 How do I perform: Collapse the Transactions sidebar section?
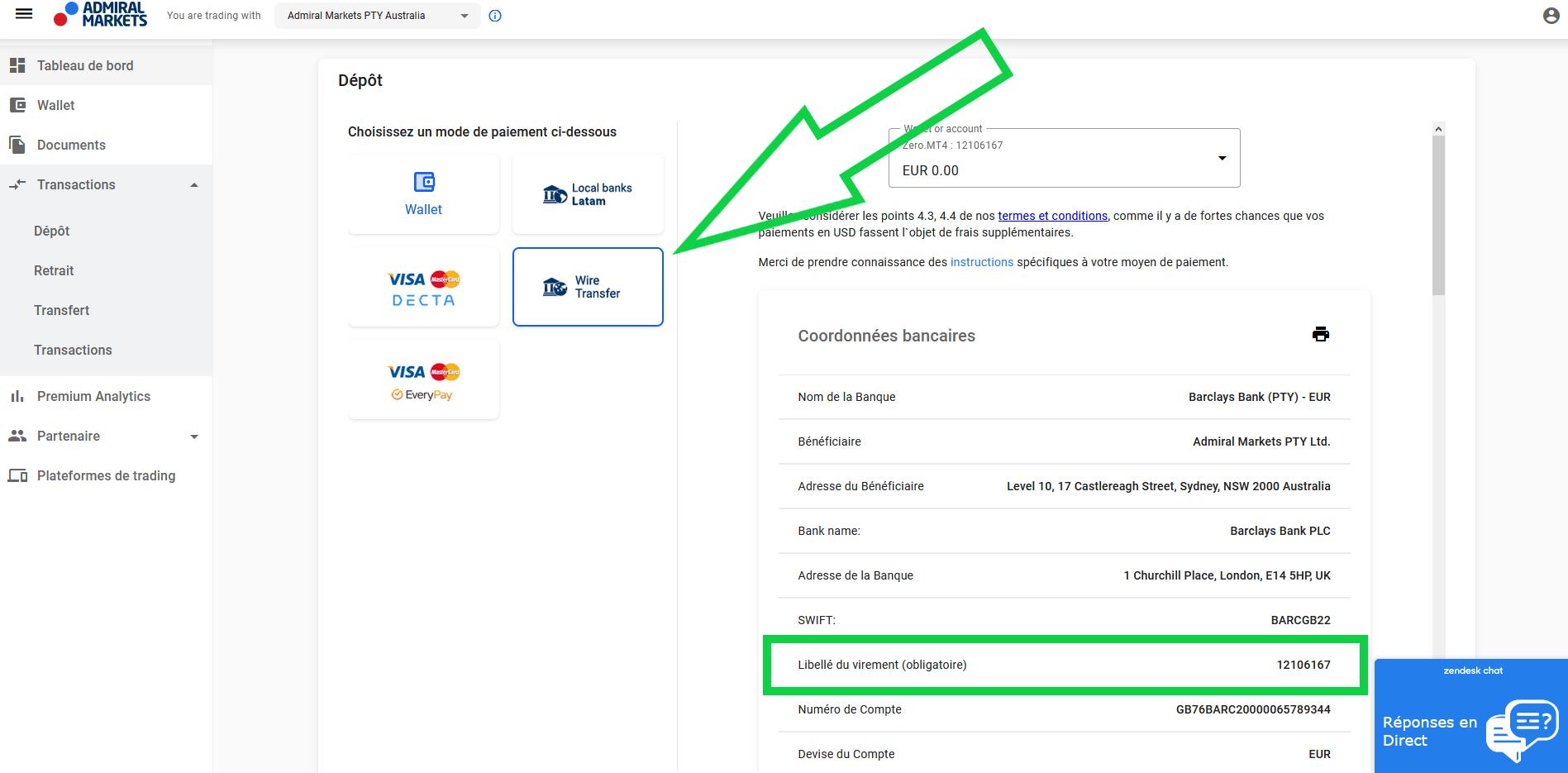(x=194, y=185)
